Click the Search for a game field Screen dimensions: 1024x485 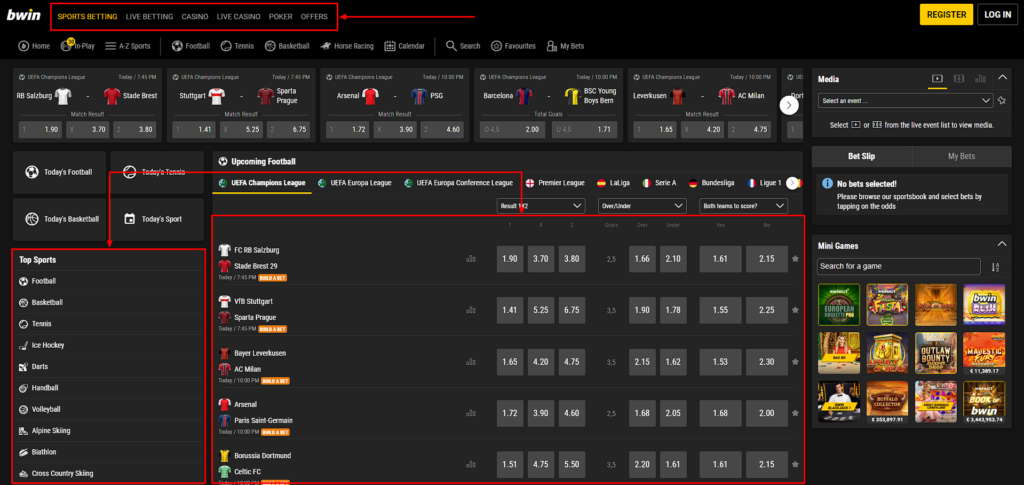point(900,267)
